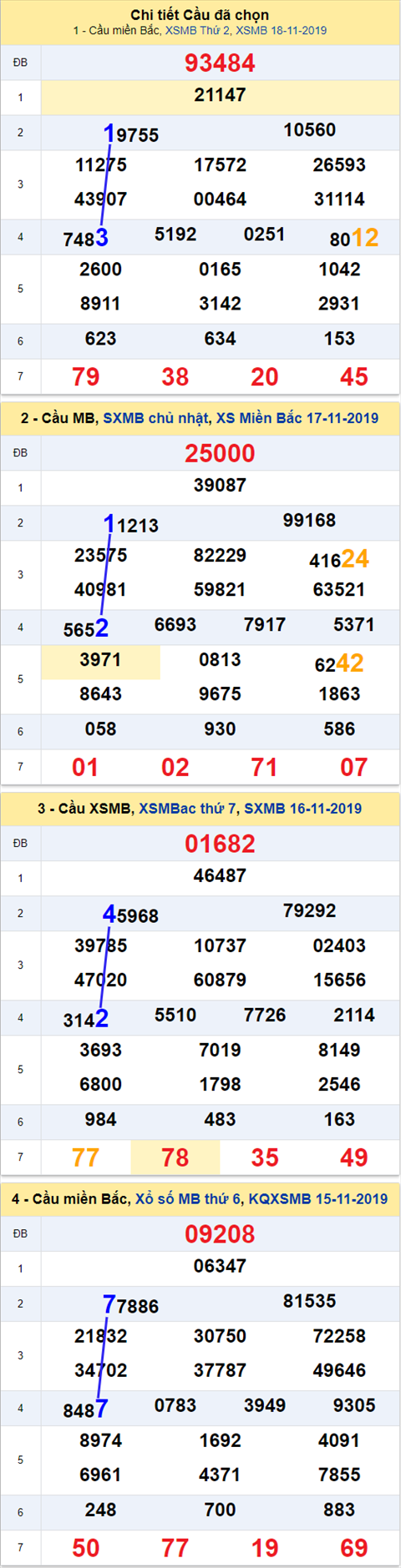Click first prize number 21147
401x1568 pixels.
coord(220,95)
